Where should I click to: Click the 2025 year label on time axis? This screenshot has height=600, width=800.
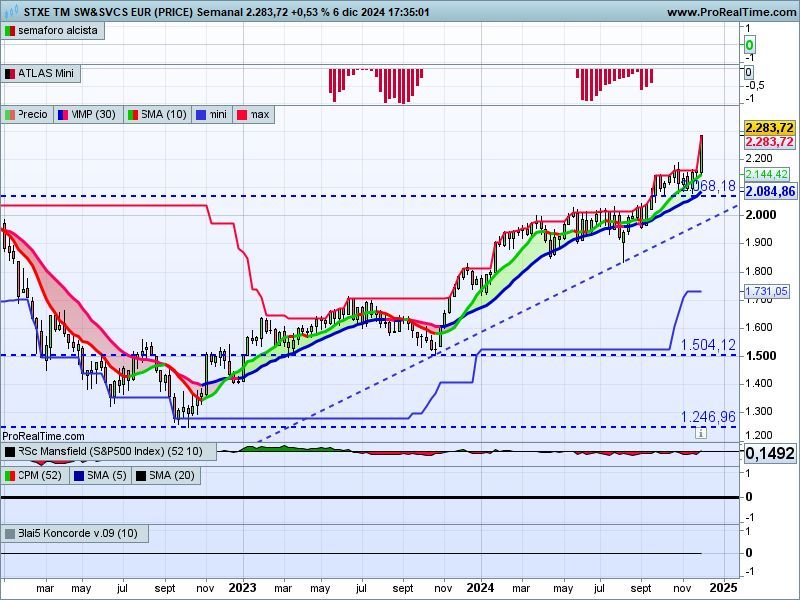pos(724,588)
